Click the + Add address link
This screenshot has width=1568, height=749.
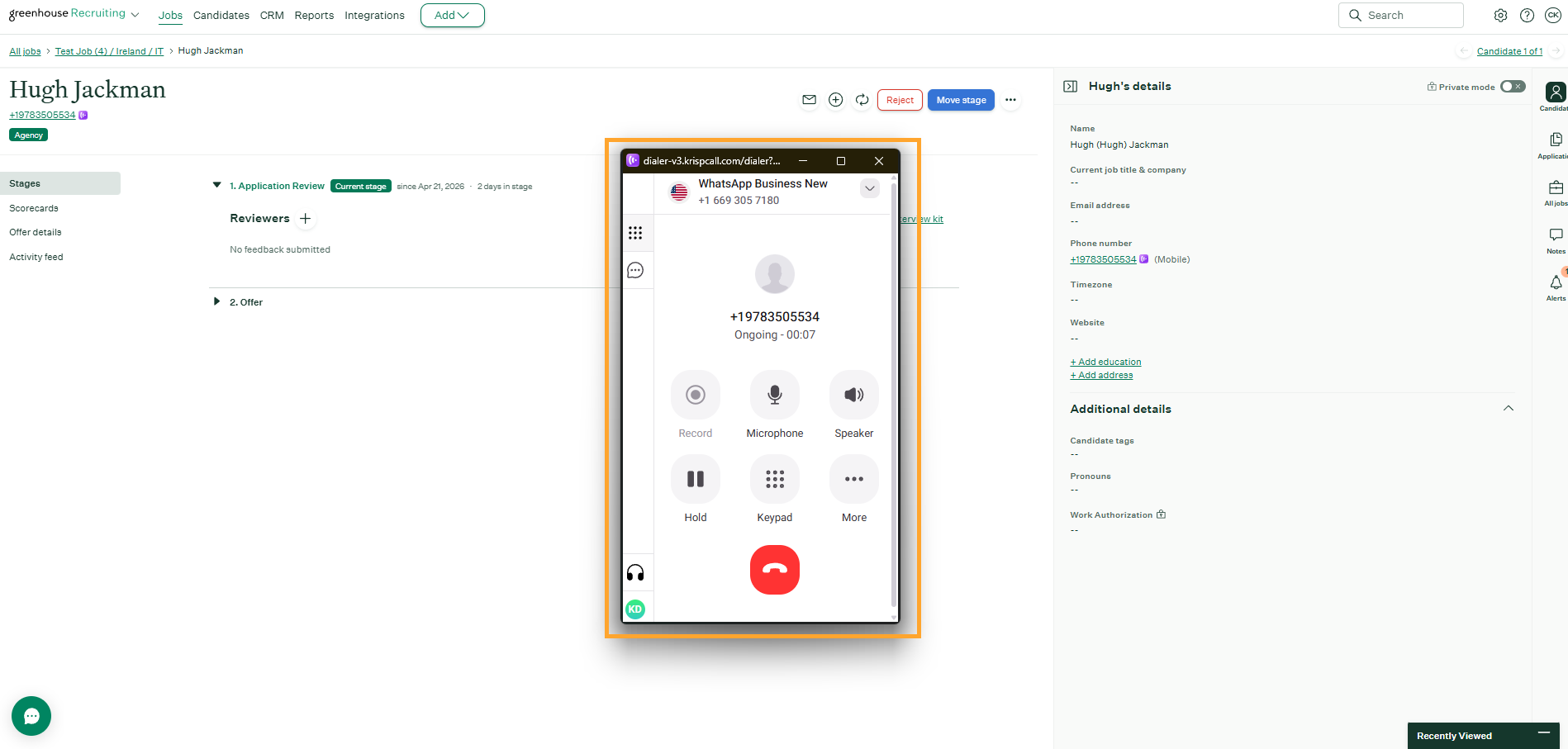pos(1101,375)
